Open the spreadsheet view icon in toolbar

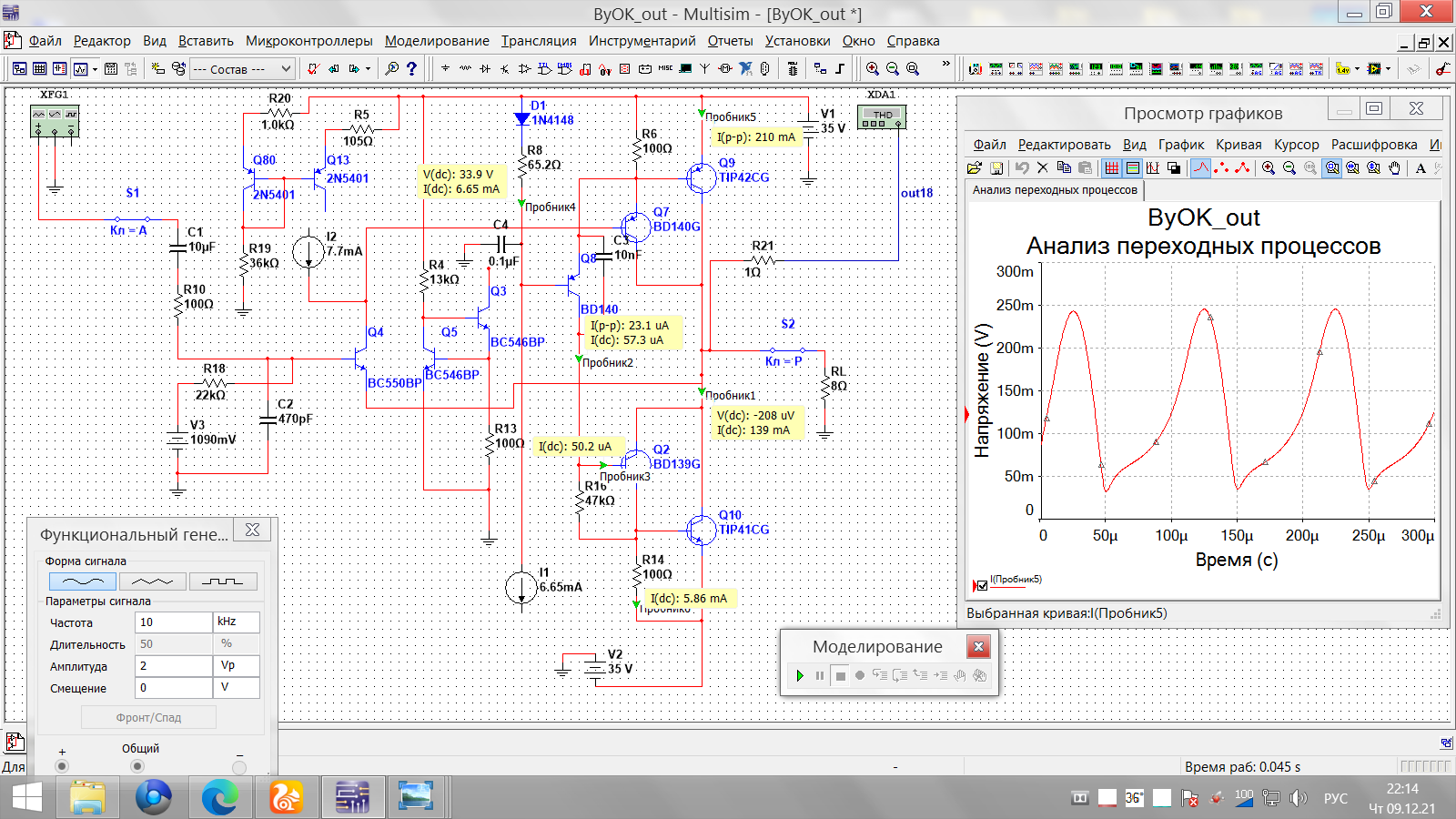[39, 68]
